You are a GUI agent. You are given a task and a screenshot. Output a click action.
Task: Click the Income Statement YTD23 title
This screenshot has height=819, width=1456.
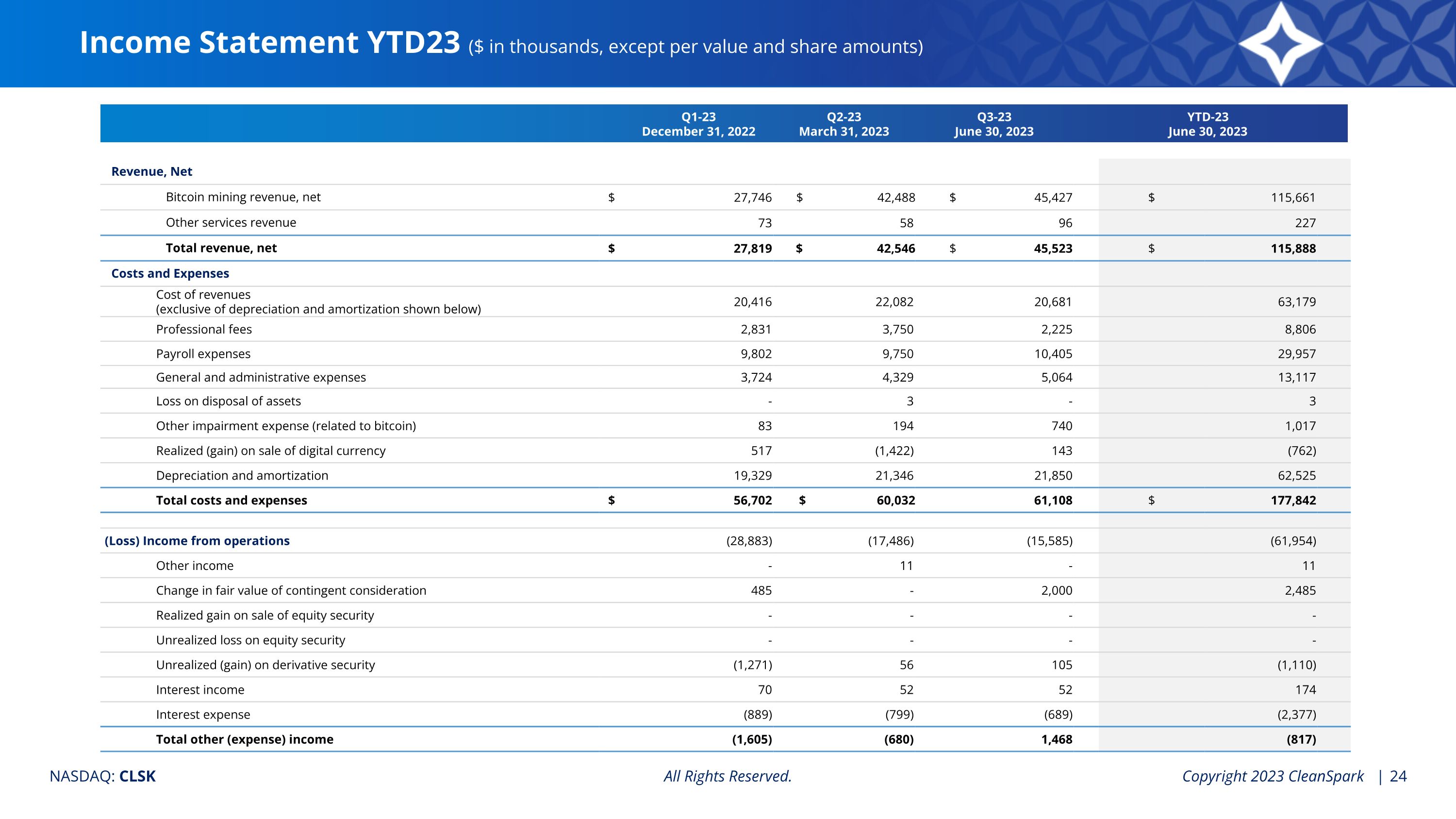[x=270, y=42]
